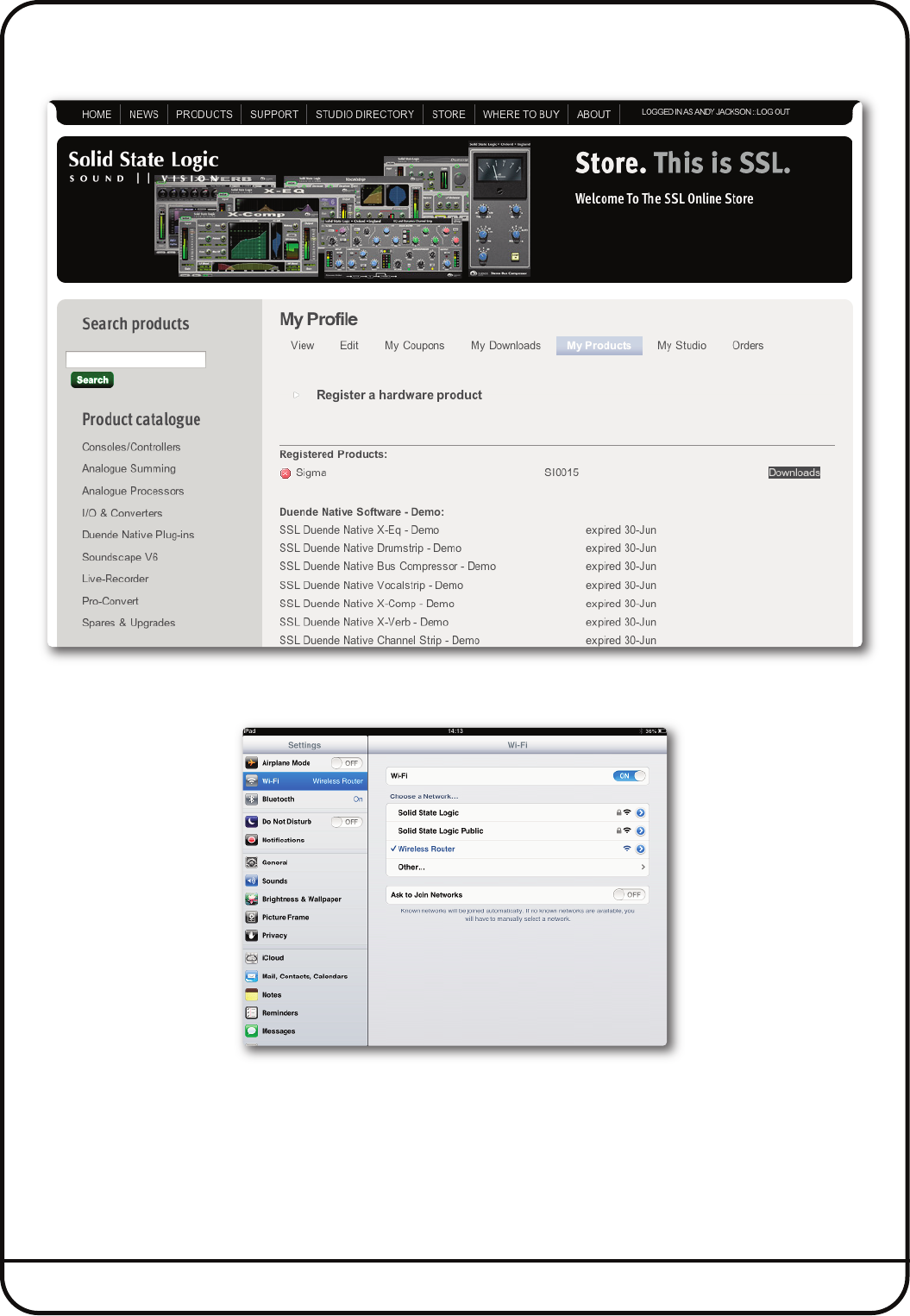Click the green Search button
Viewport: 910px width, 1316px height.
[x=92, y=380]
